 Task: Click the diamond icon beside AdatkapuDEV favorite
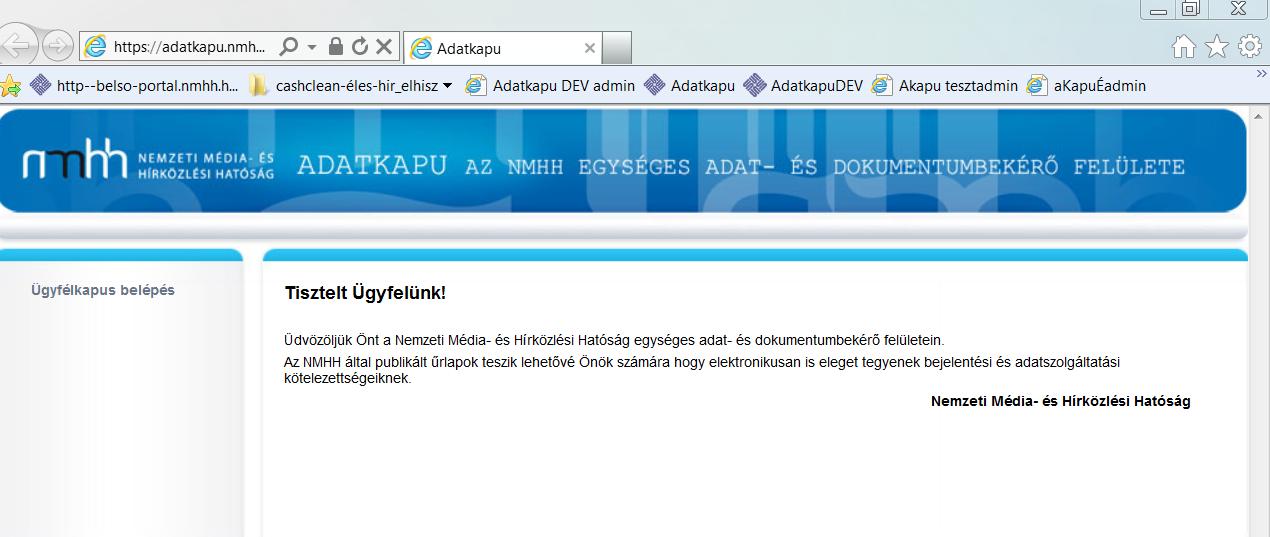point(754,85)
